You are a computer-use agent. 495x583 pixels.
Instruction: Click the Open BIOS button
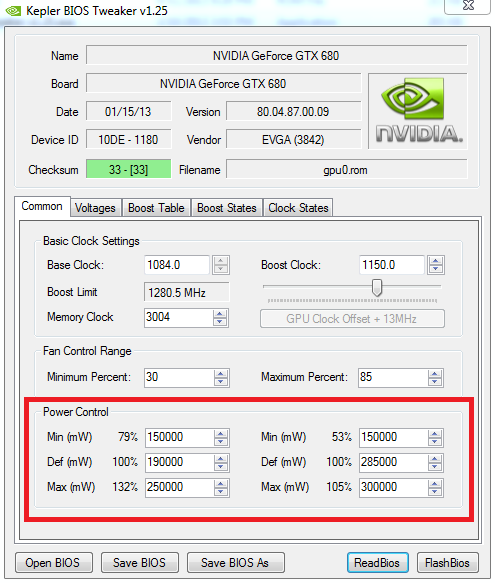click(x=53, y=563)
